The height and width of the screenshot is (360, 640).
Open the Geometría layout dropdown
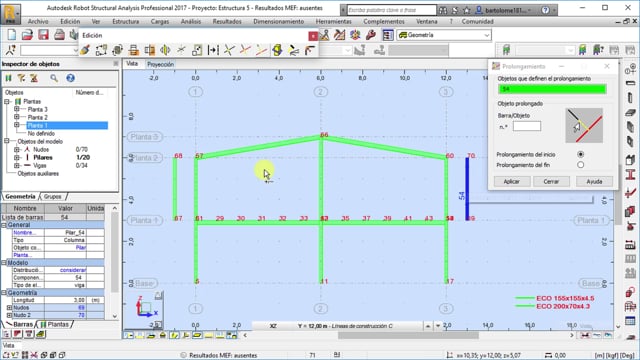click(x=486, y=36)
